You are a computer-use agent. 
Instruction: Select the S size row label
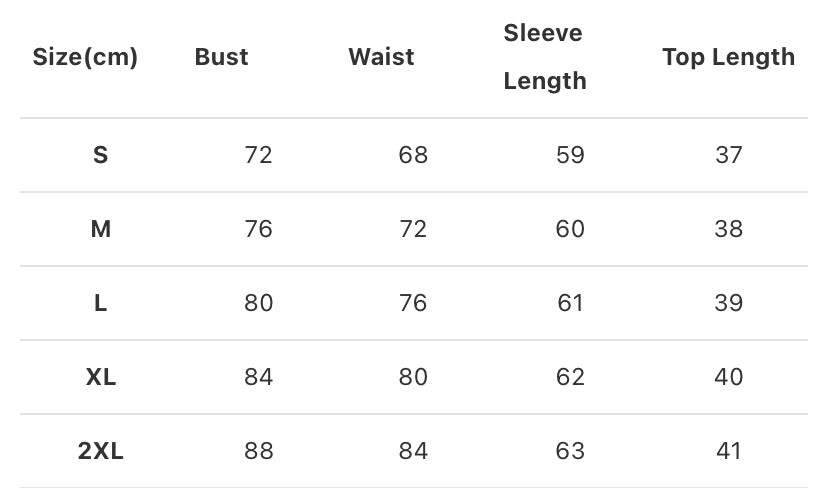pyautogui.click(x=100, y=155)
